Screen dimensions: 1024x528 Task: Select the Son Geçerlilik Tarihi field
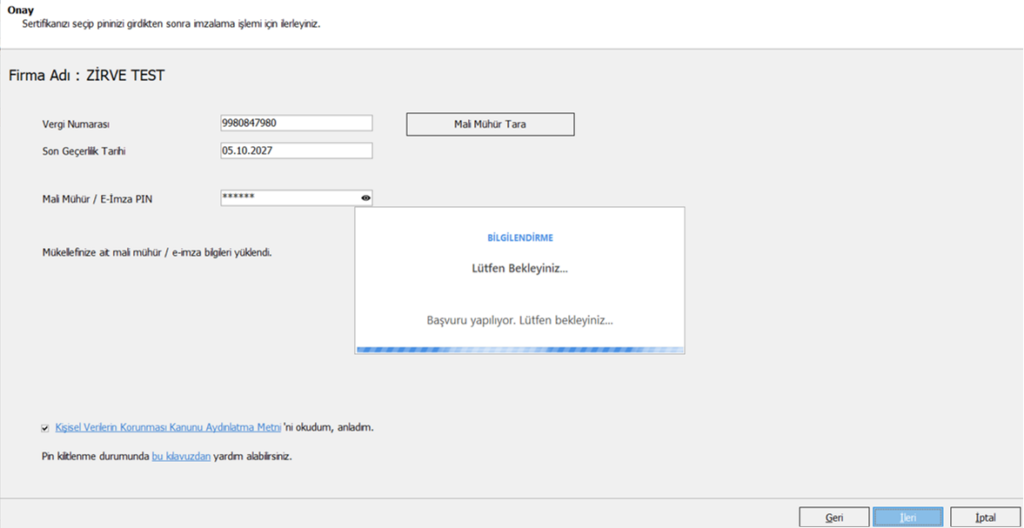296,150
